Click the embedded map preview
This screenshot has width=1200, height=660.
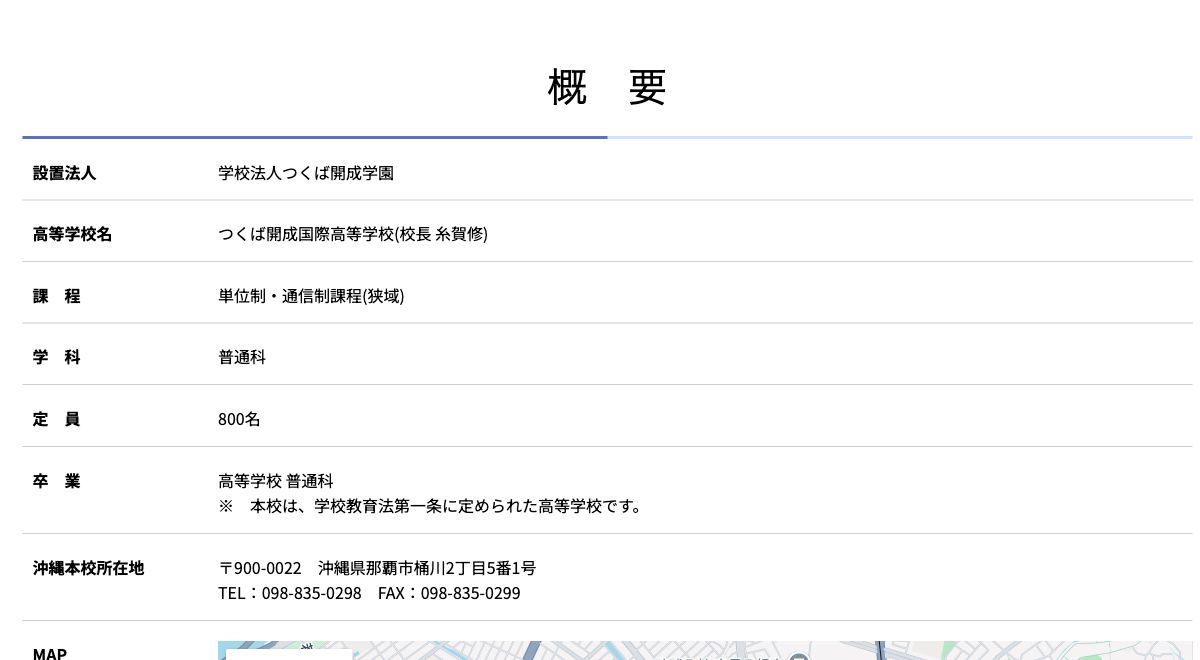705,651
